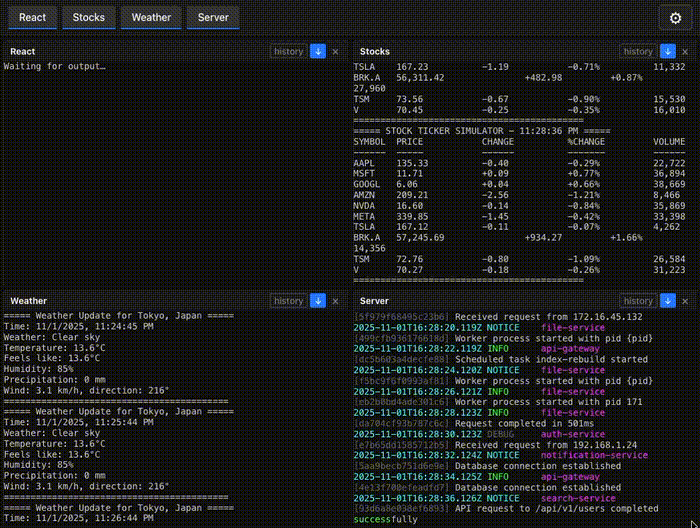Click 'Received request from 192.168.1.24' log line
The width and height of the screenshot is (700, 528).
coord(495,445)
